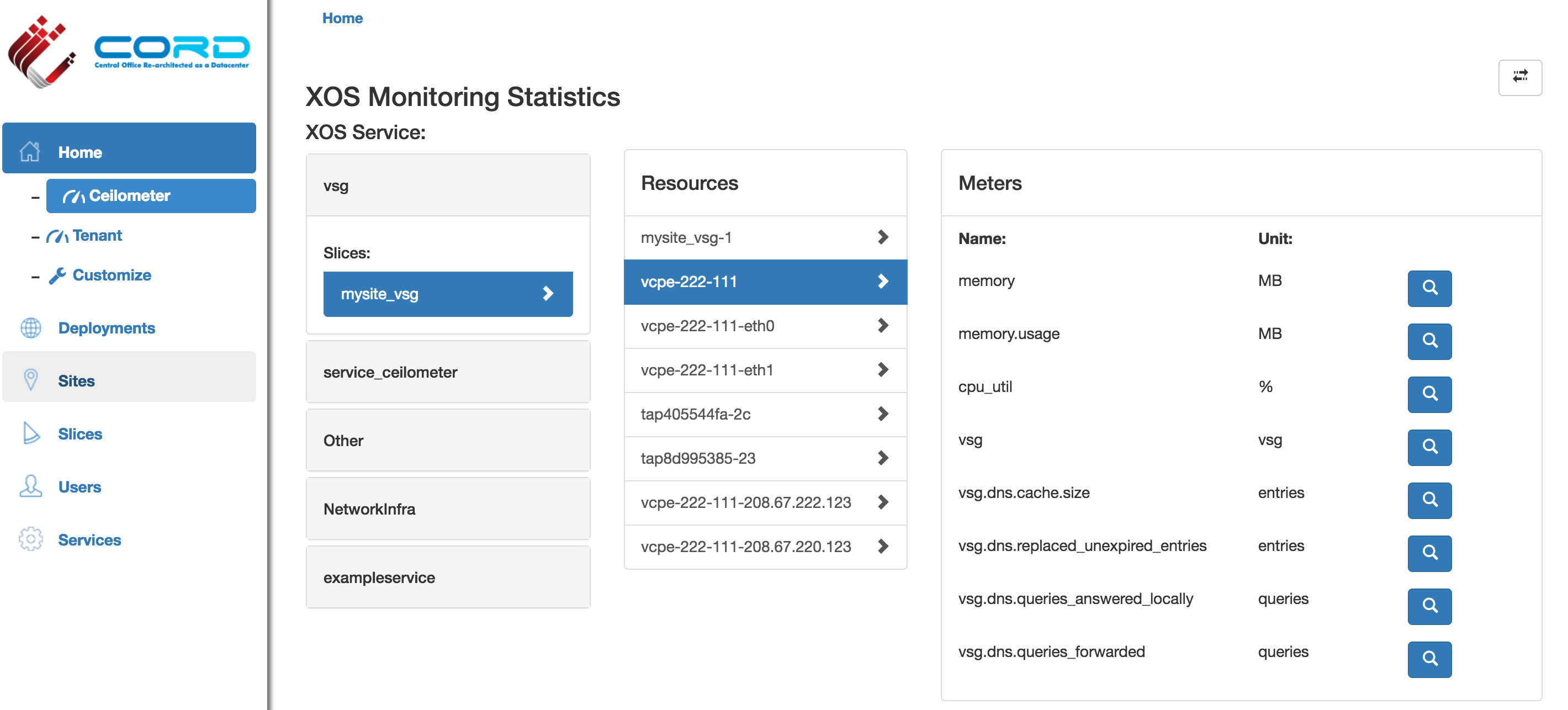1568x710 pixels.
Task: Click the Services gear icon
Action: point(30,539)
